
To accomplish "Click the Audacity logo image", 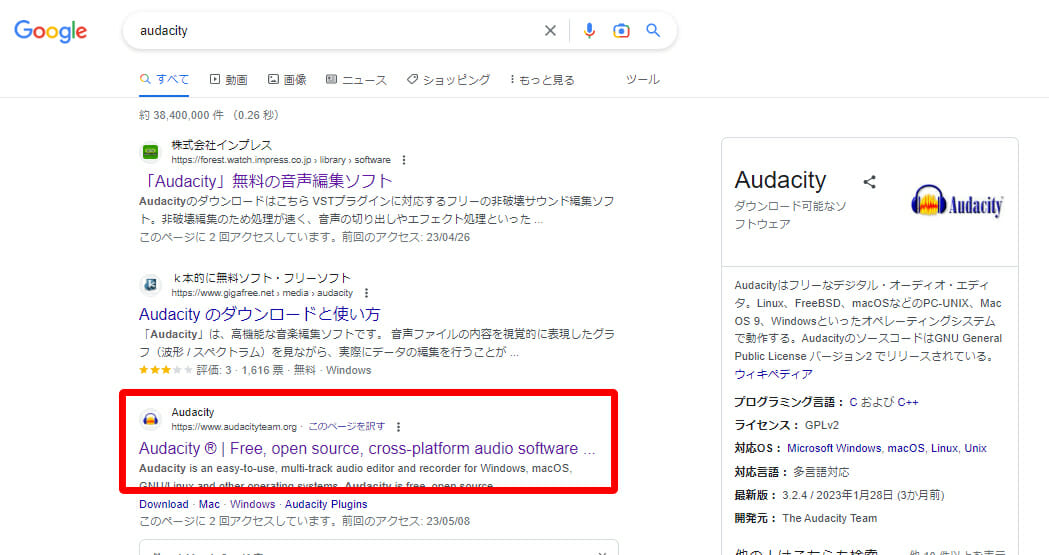I will [x=957, y=201].
